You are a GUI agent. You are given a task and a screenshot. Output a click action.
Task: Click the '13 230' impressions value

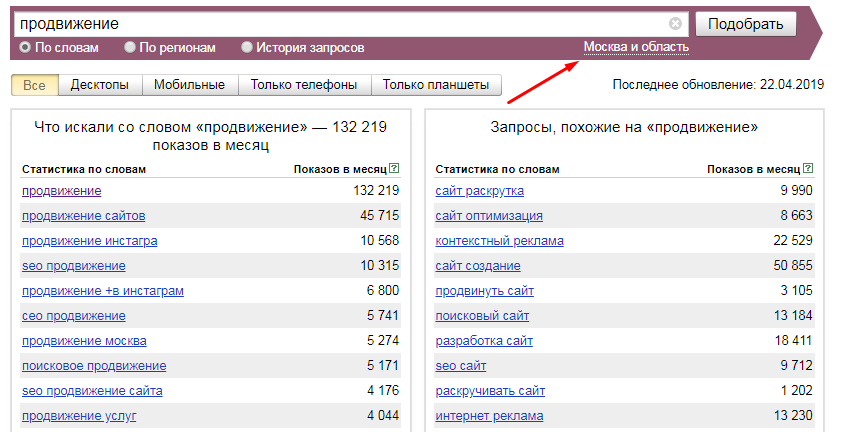tap(793, 415)
